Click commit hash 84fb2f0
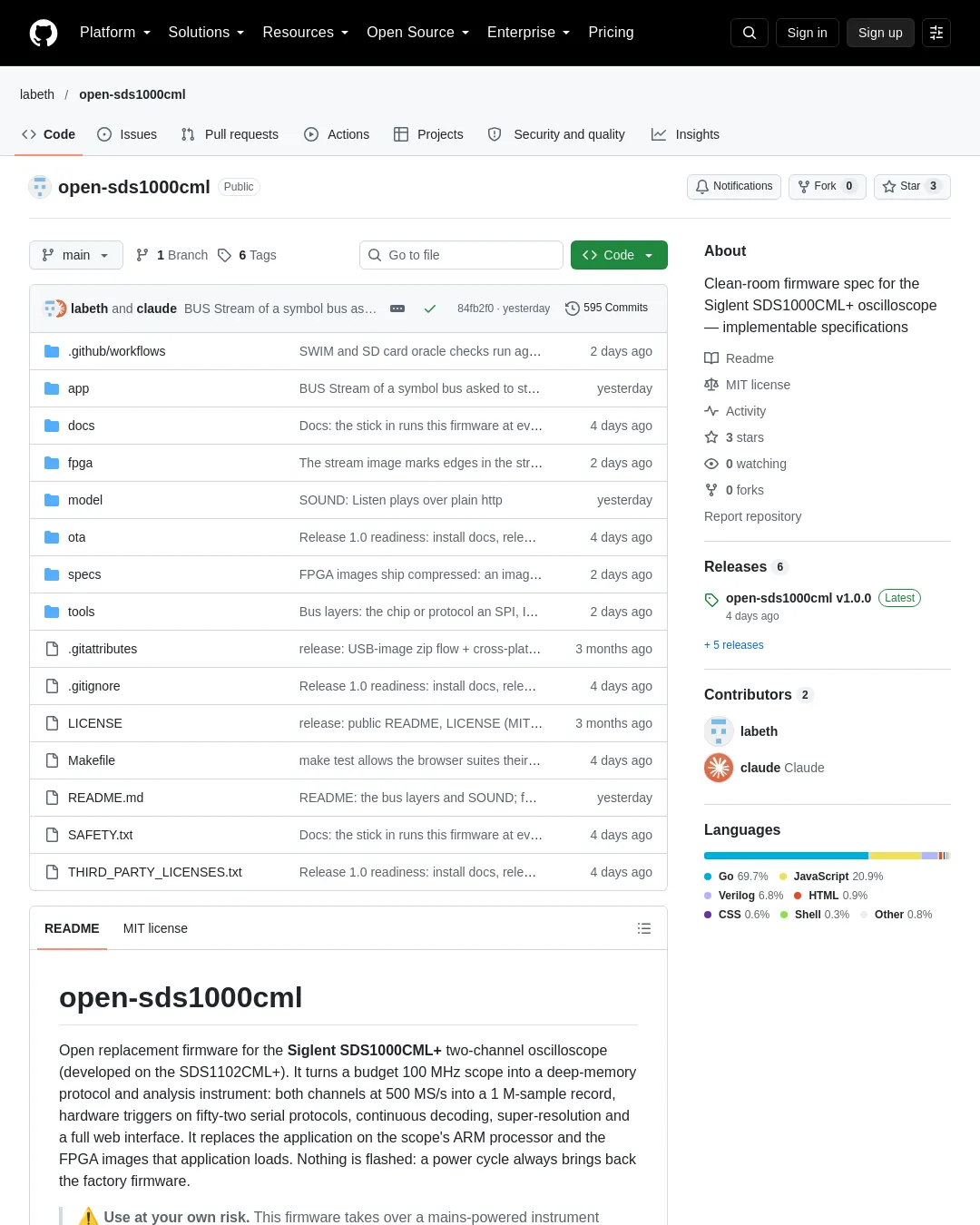 tap(475, 309)
